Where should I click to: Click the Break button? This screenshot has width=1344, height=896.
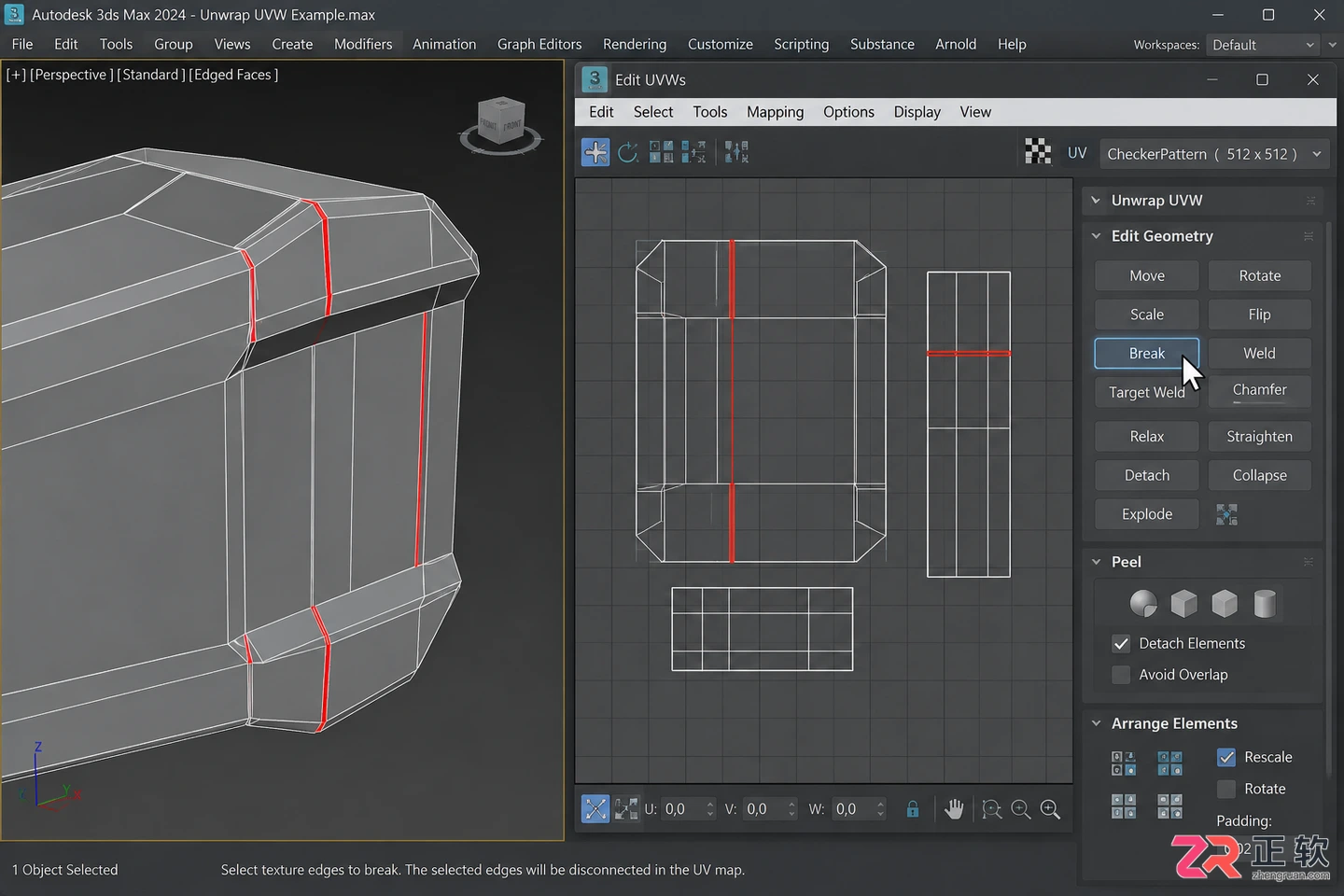(1146, 354)
